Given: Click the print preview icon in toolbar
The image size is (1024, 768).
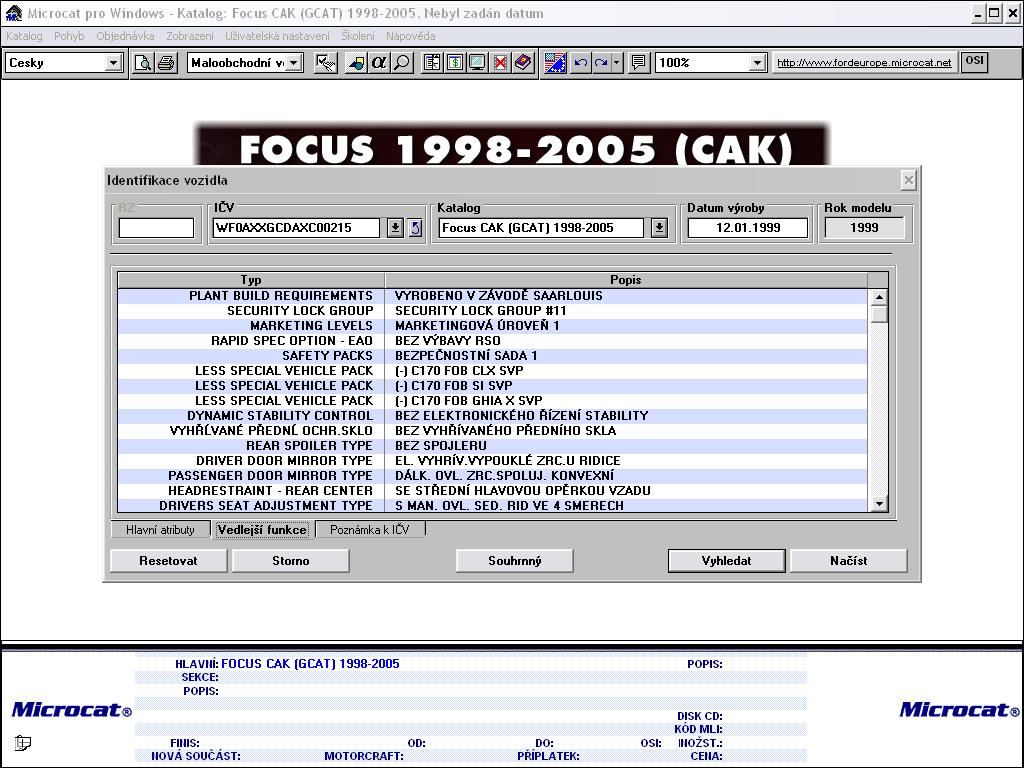Looking at the screenshot, I should tap(143, 63).
